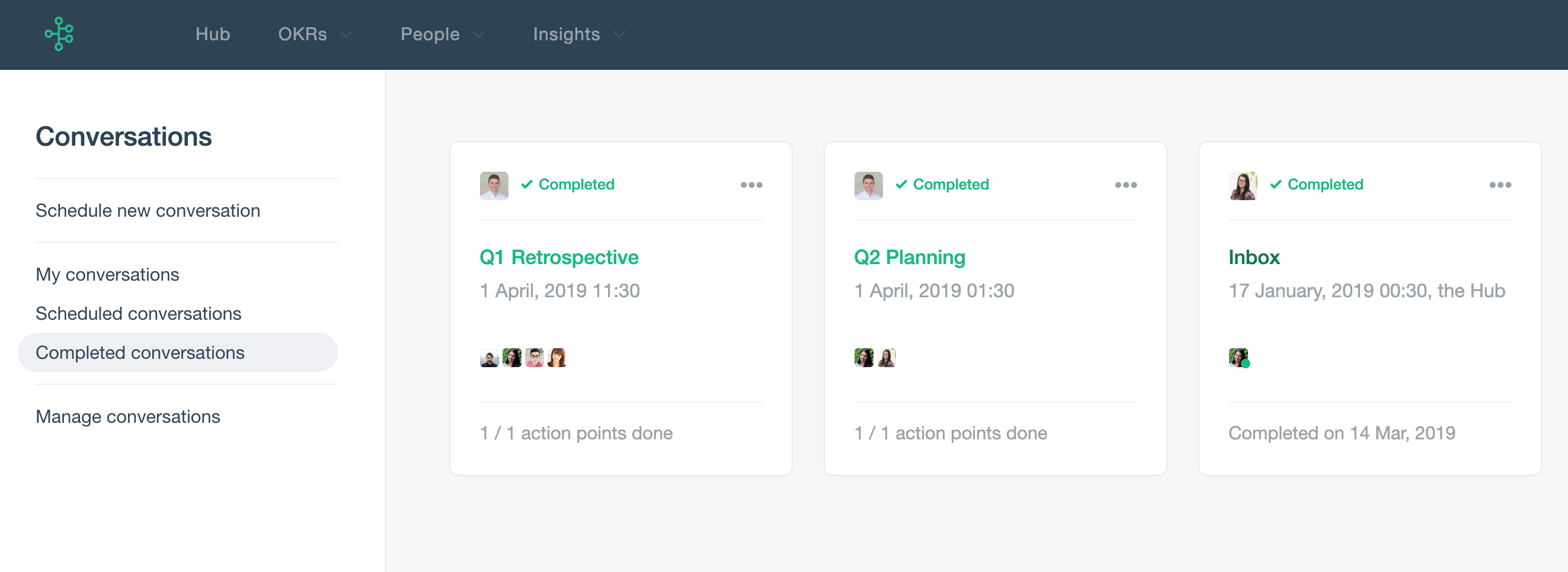Screen dimensions: 1568x572
Task: Open the three-dot menu on Q1 Retrospective card
Action: [x=751, y=185]
